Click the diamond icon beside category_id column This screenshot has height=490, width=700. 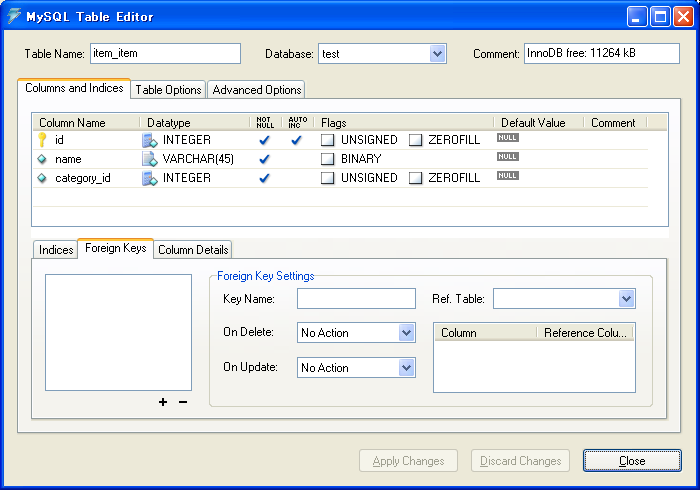(x=42, y=178)
